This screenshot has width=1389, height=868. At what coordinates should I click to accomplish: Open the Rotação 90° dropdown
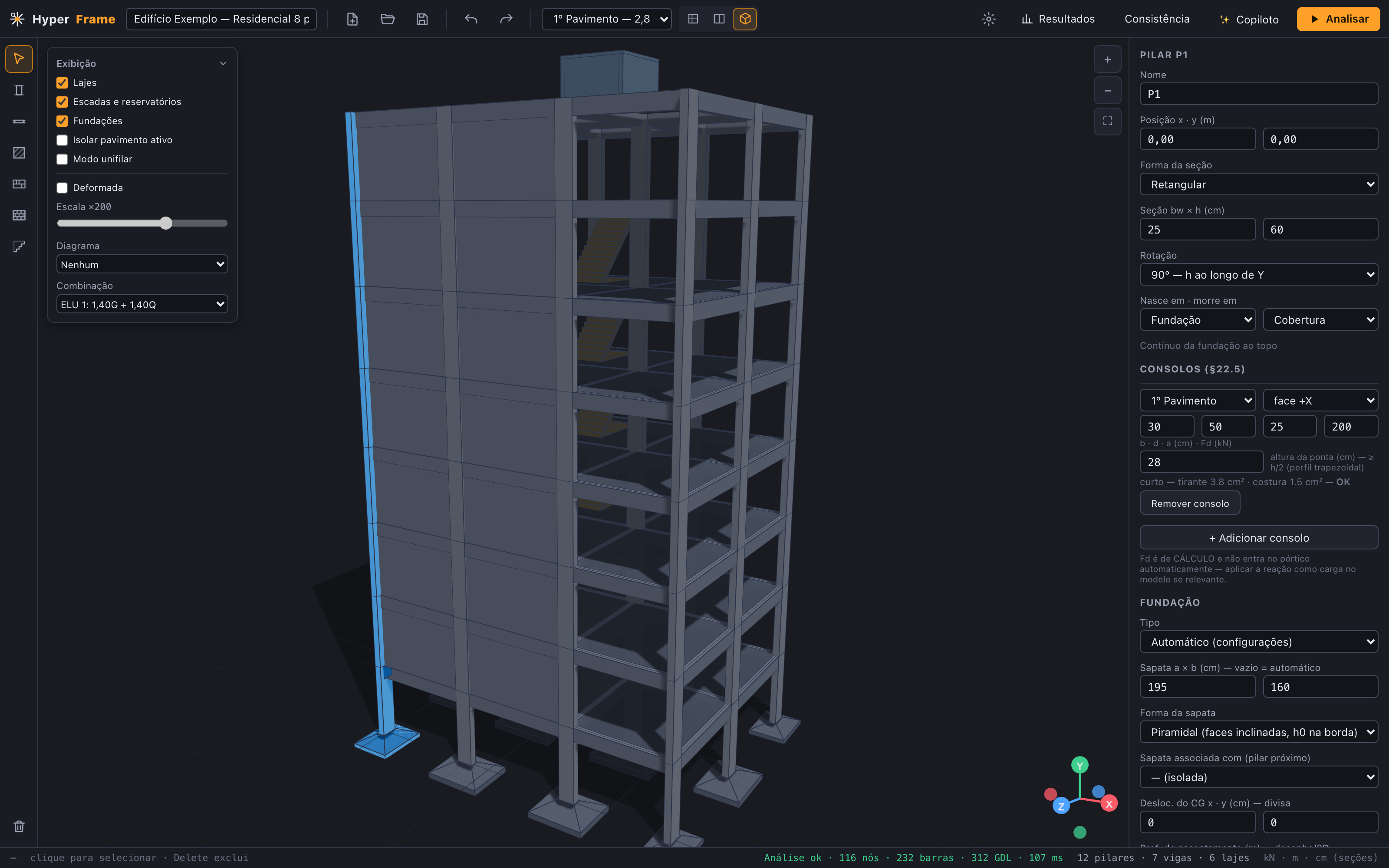point(1259,274)
